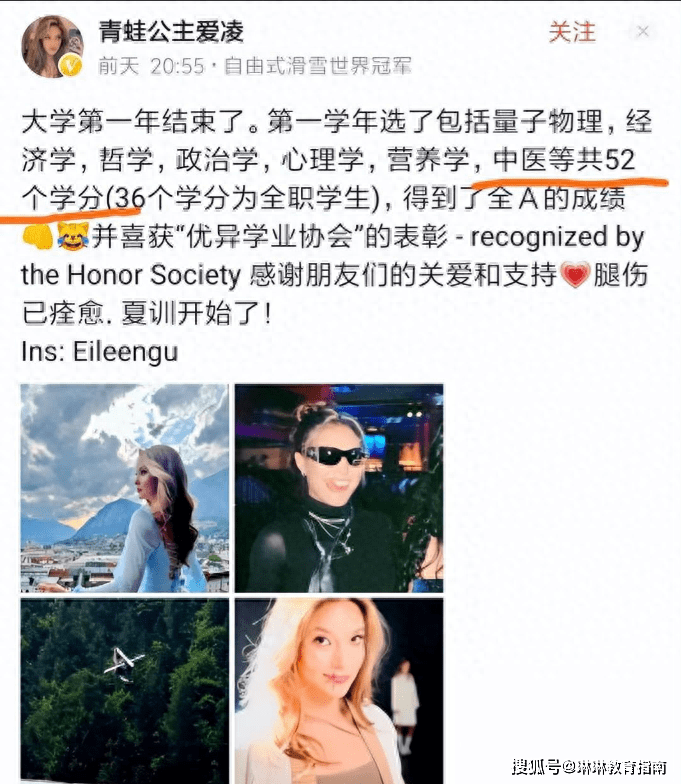Click the yellow V verified badge
The width and height of the screenshot is (681, 784).
pyautogui.click(x=71, y=66)
